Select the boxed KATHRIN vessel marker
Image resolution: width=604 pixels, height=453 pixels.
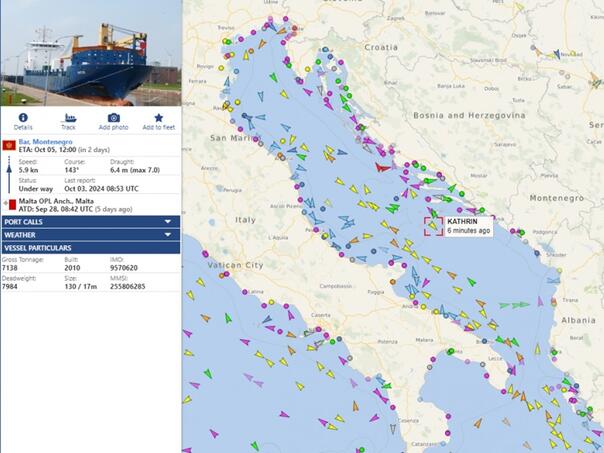(432, 225)
